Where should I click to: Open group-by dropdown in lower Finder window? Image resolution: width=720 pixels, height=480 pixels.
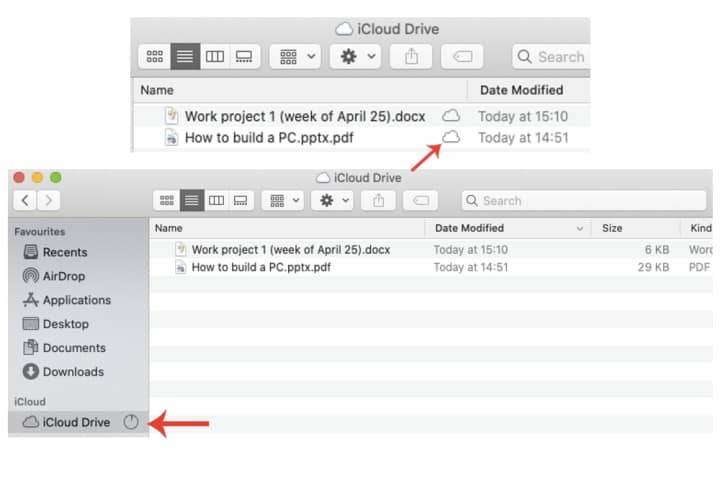click(283, 200)
